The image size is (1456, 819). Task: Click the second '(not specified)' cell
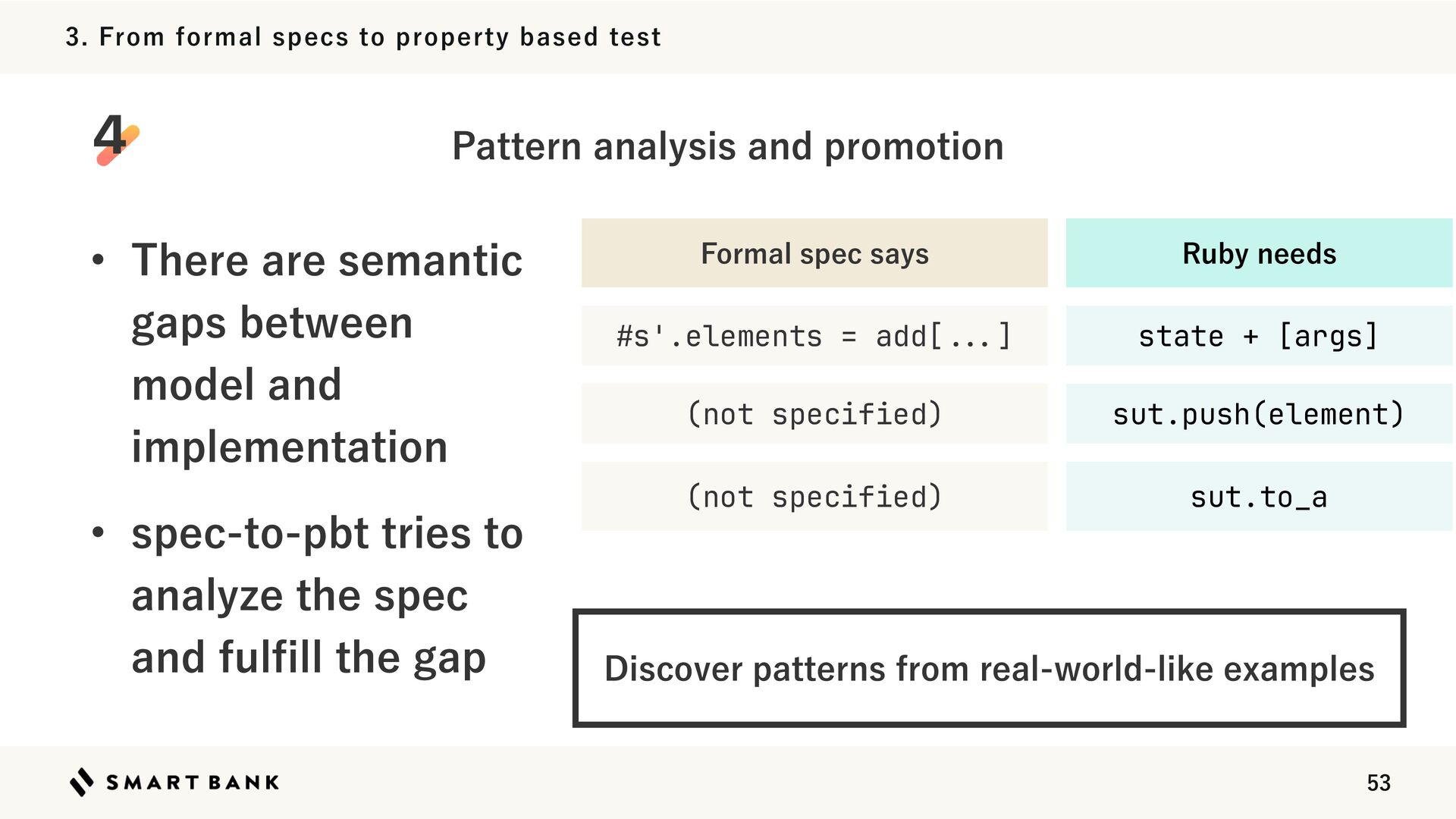pos(814,497)
